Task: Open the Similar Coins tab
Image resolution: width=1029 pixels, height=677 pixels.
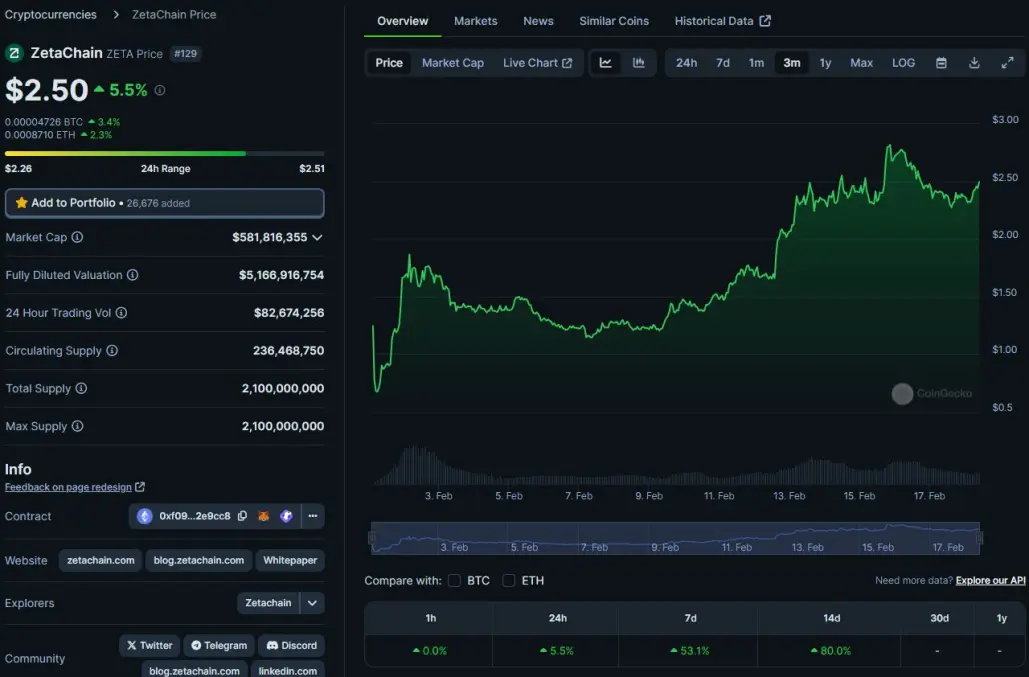Action: (614, 21)
